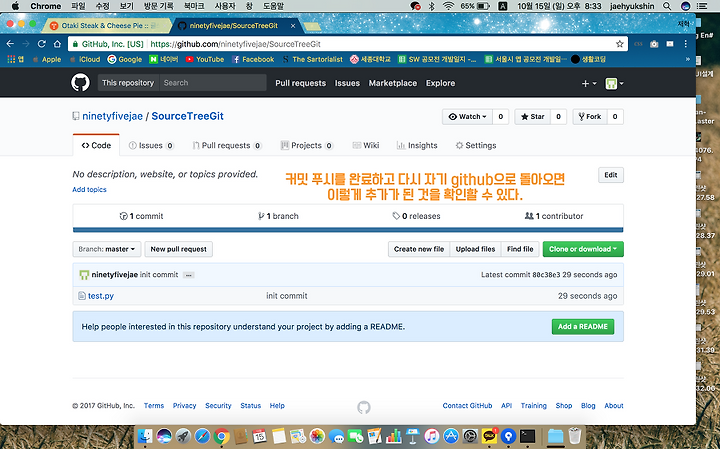720x449 pixels.
Task: Open Keynote from the Dock
Action: pyautogui.click(x=412, y=436)
